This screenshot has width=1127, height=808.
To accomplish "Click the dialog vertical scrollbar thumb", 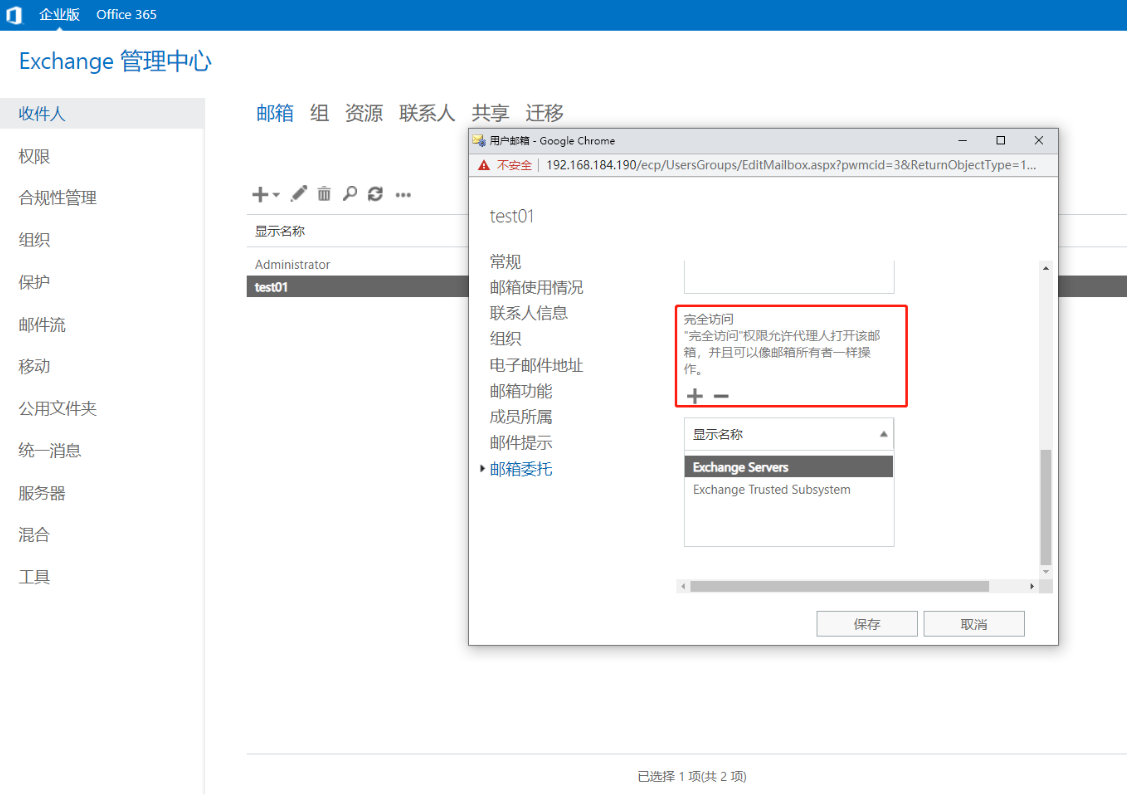I will [x=1046, y=507].
